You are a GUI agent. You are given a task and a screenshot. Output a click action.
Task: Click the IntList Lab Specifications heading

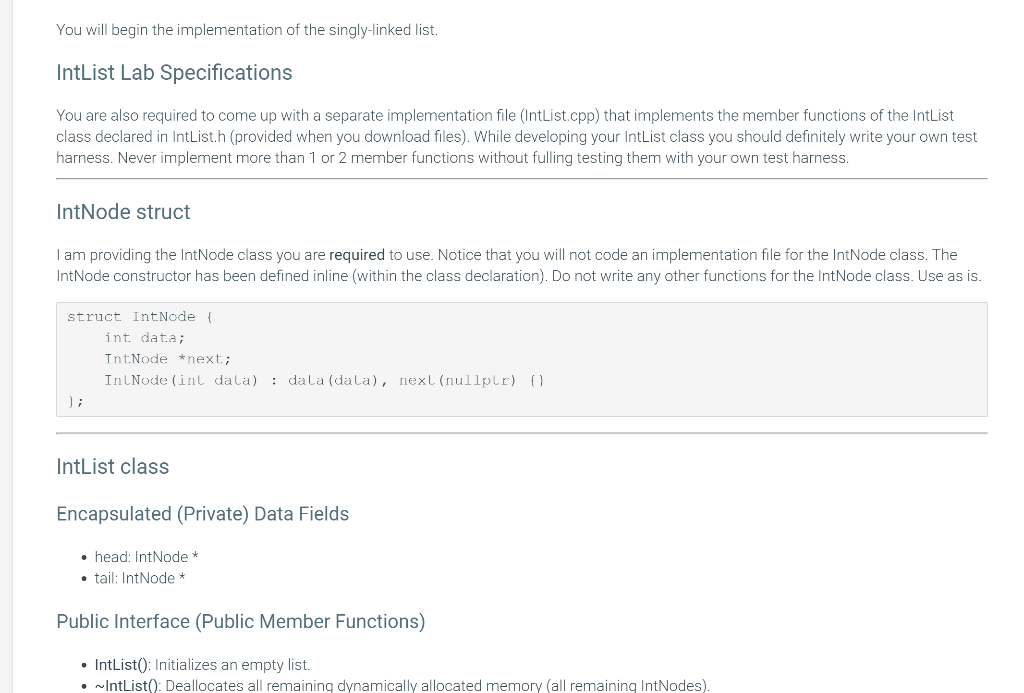(x=174, y=73)
